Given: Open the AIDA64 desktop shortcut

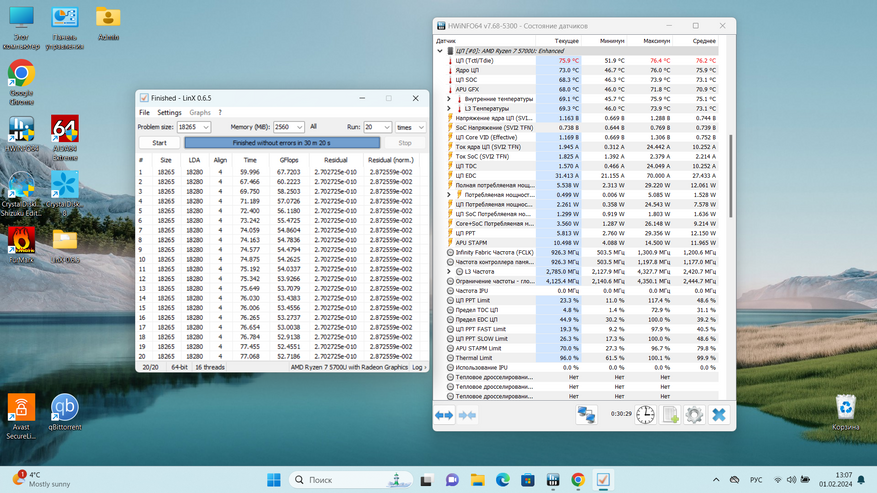Looking at the screenshot, I should point(65,130).
